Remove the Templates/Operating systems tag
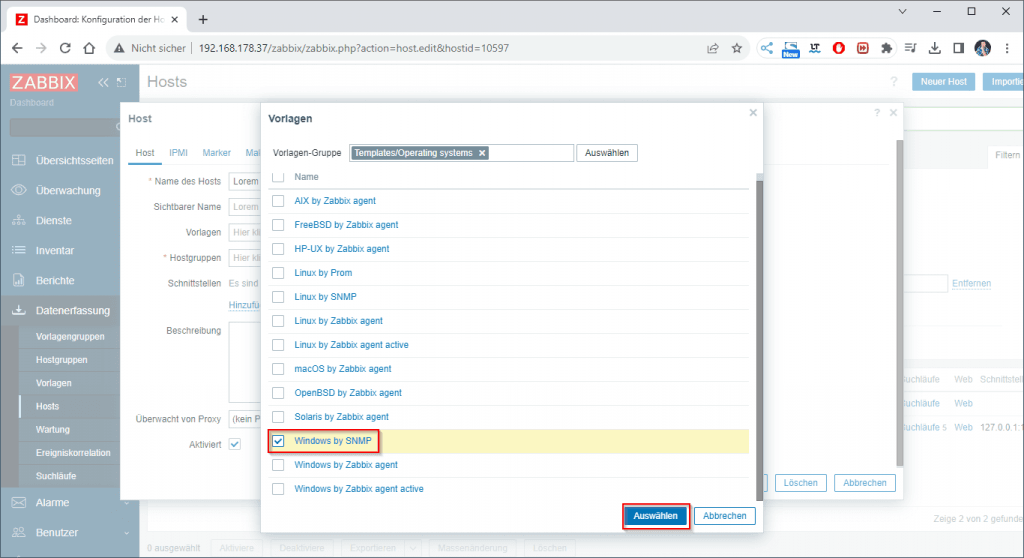The image size is (1024, 558). click(x=482, y=153)
